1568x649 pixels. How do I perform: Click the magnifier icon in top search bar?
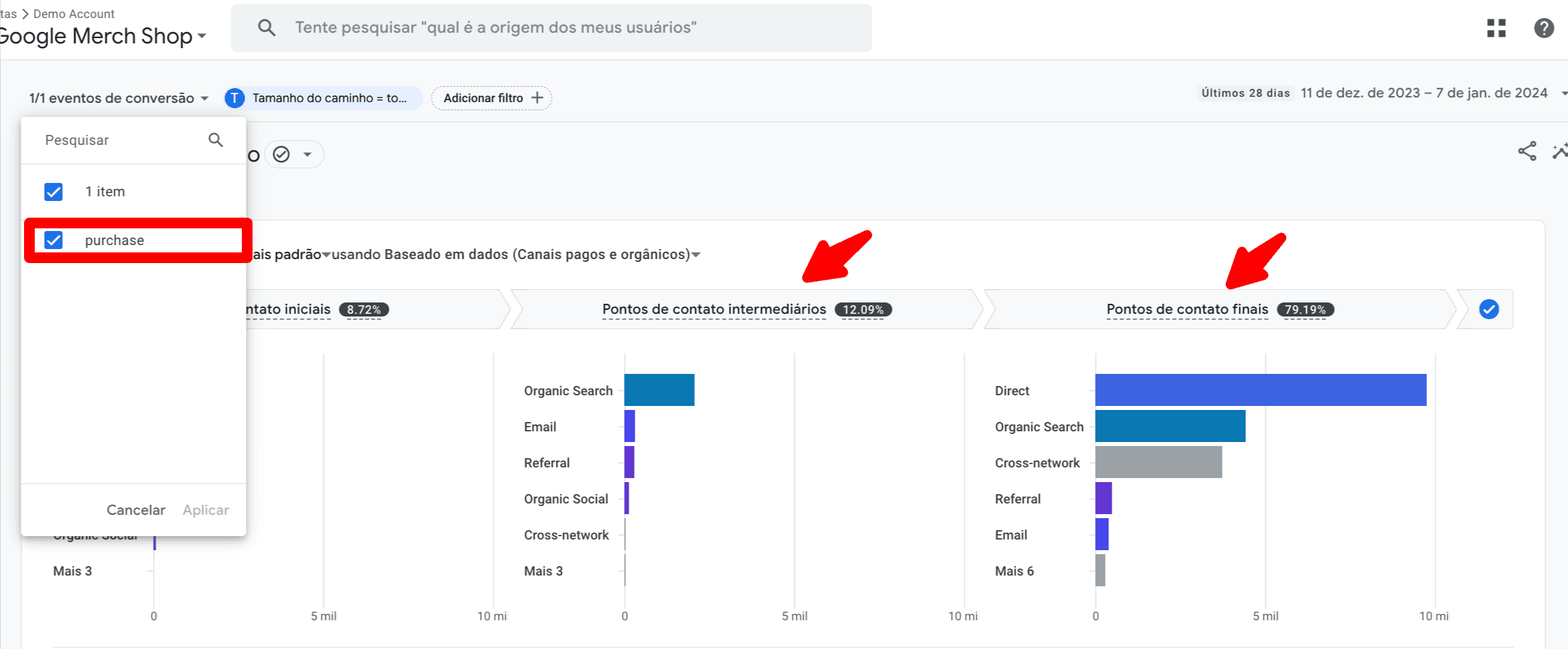pos(267,27)
